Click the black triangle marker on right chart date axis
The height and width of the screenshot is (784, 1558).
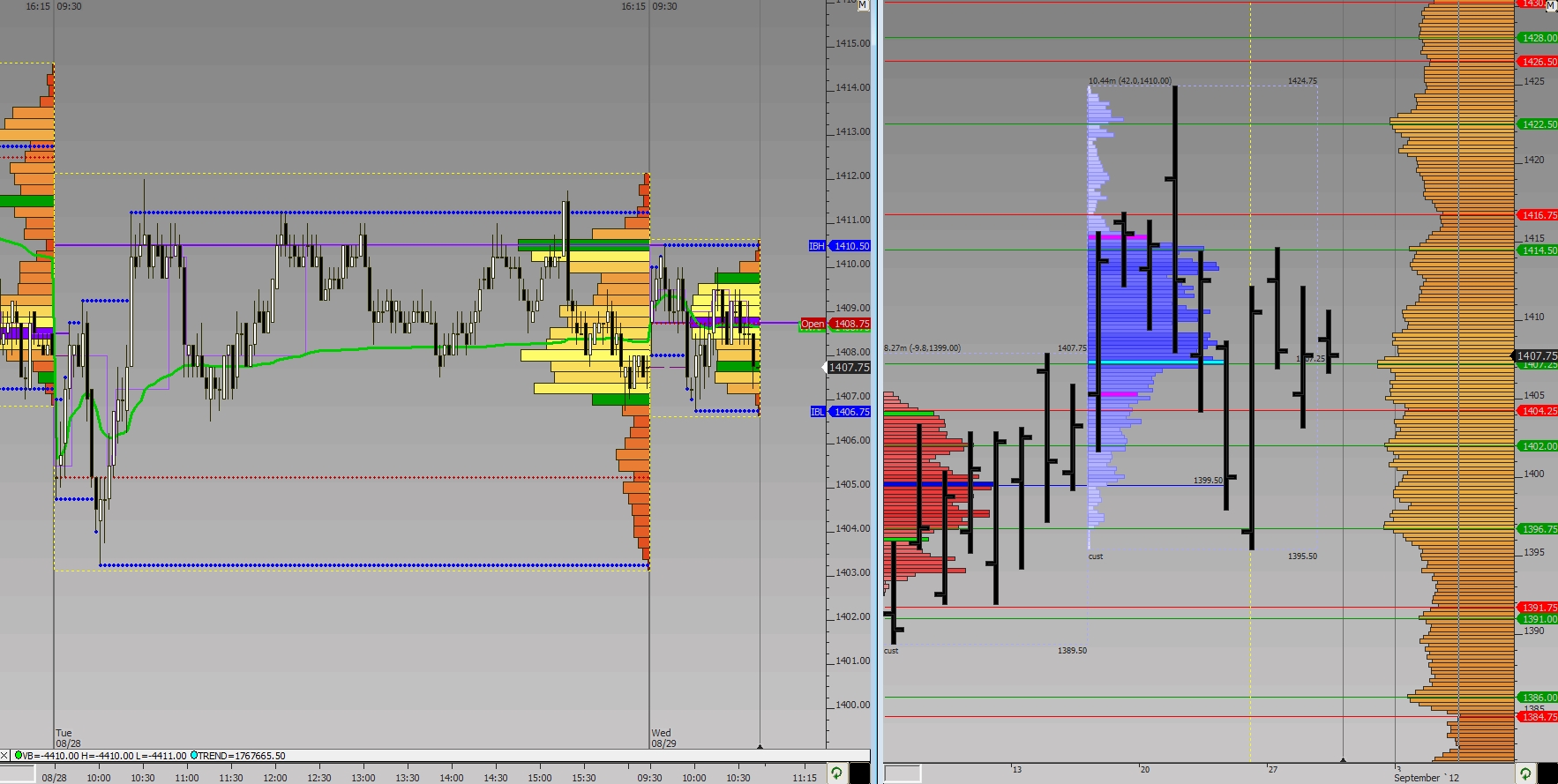coord(1343,759)
